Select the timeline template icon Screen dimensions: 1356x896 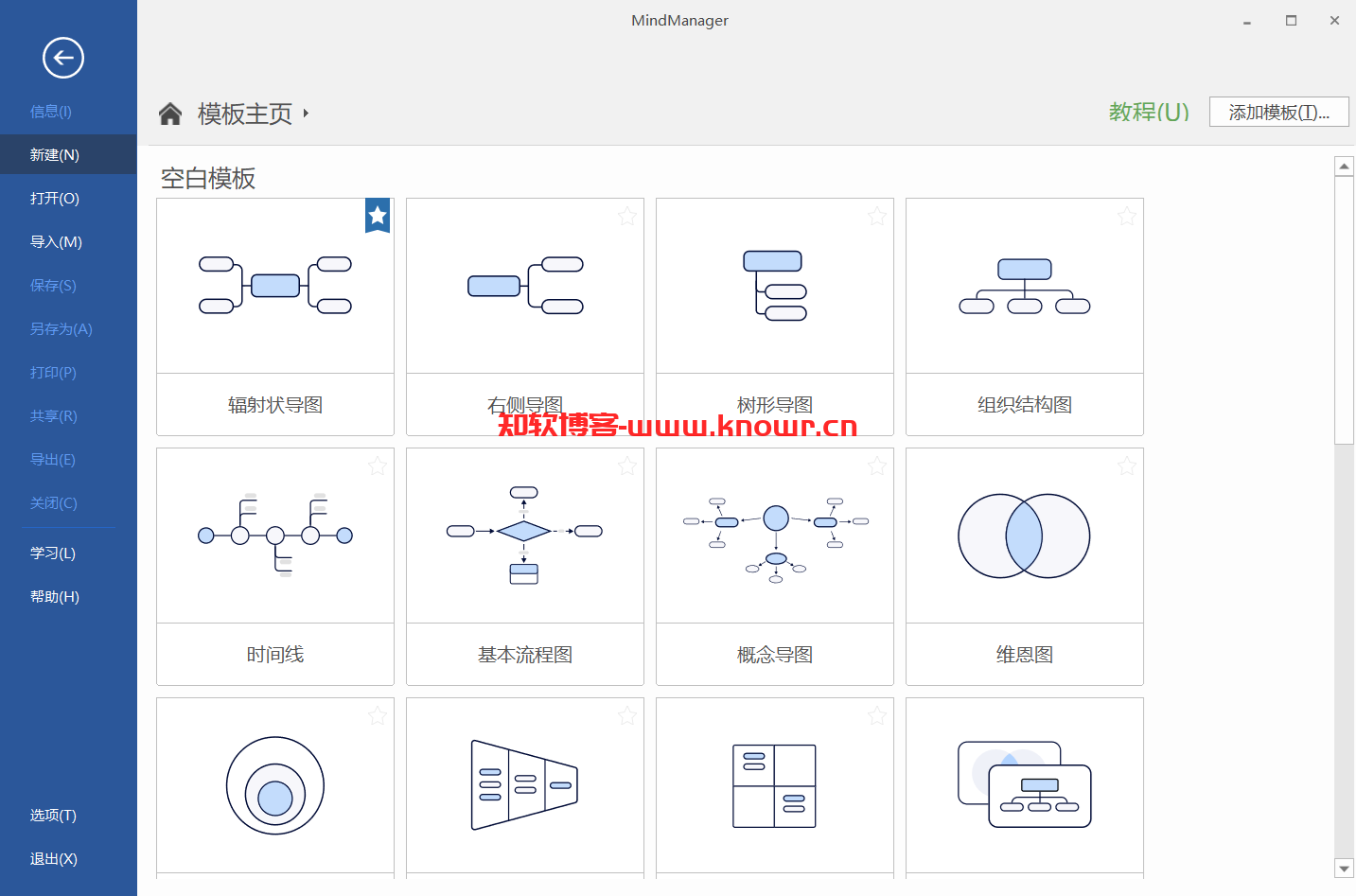click(275, 535)
